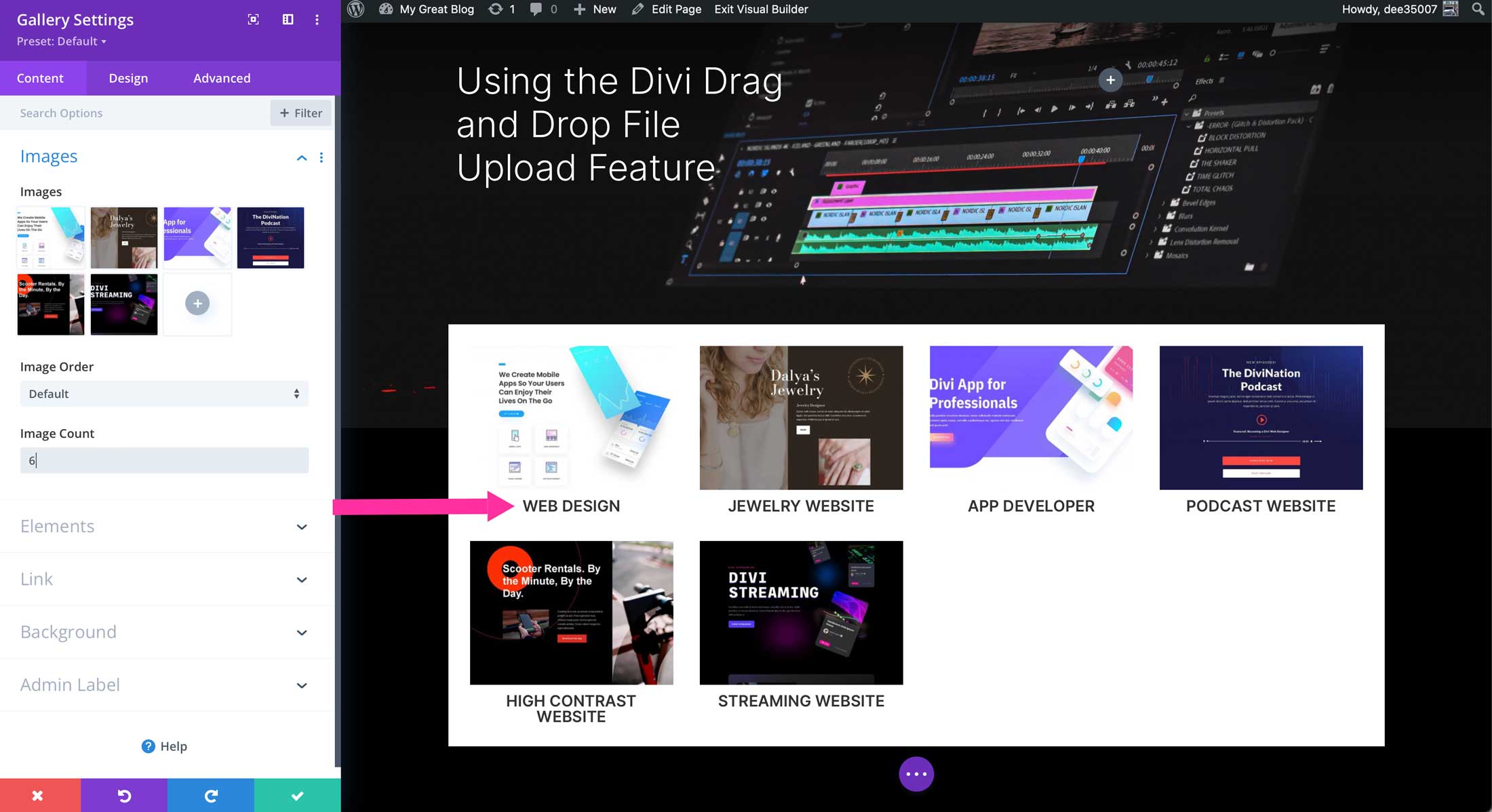This screenshot has height=812, width=1492.
Task: Click the Filter button above the settings
Action: 300,113
